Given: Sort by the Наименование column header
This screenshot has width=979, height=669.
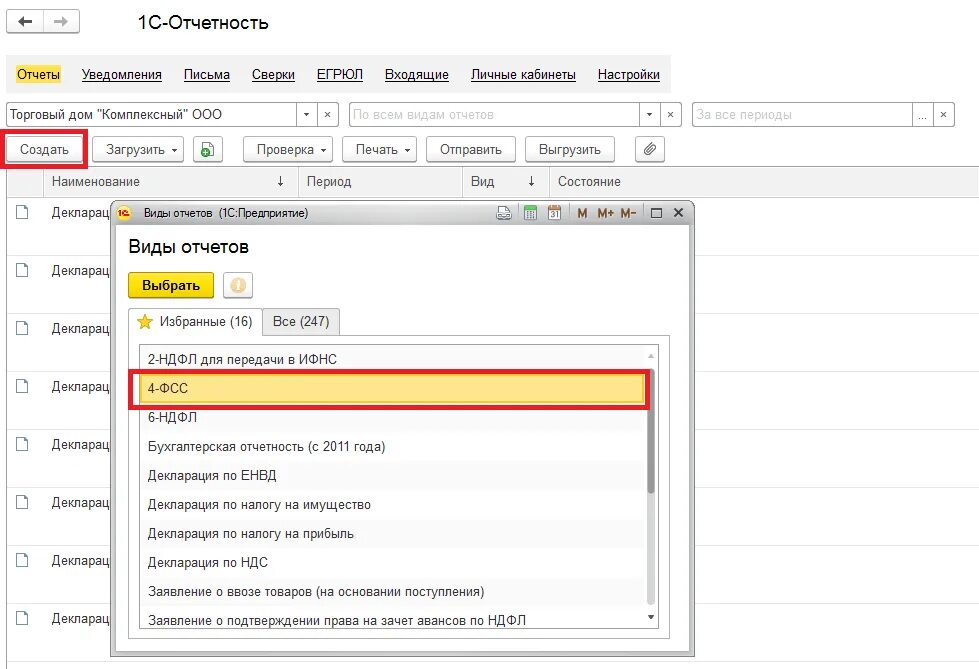Looking at the screenshot, I should 169,182.
